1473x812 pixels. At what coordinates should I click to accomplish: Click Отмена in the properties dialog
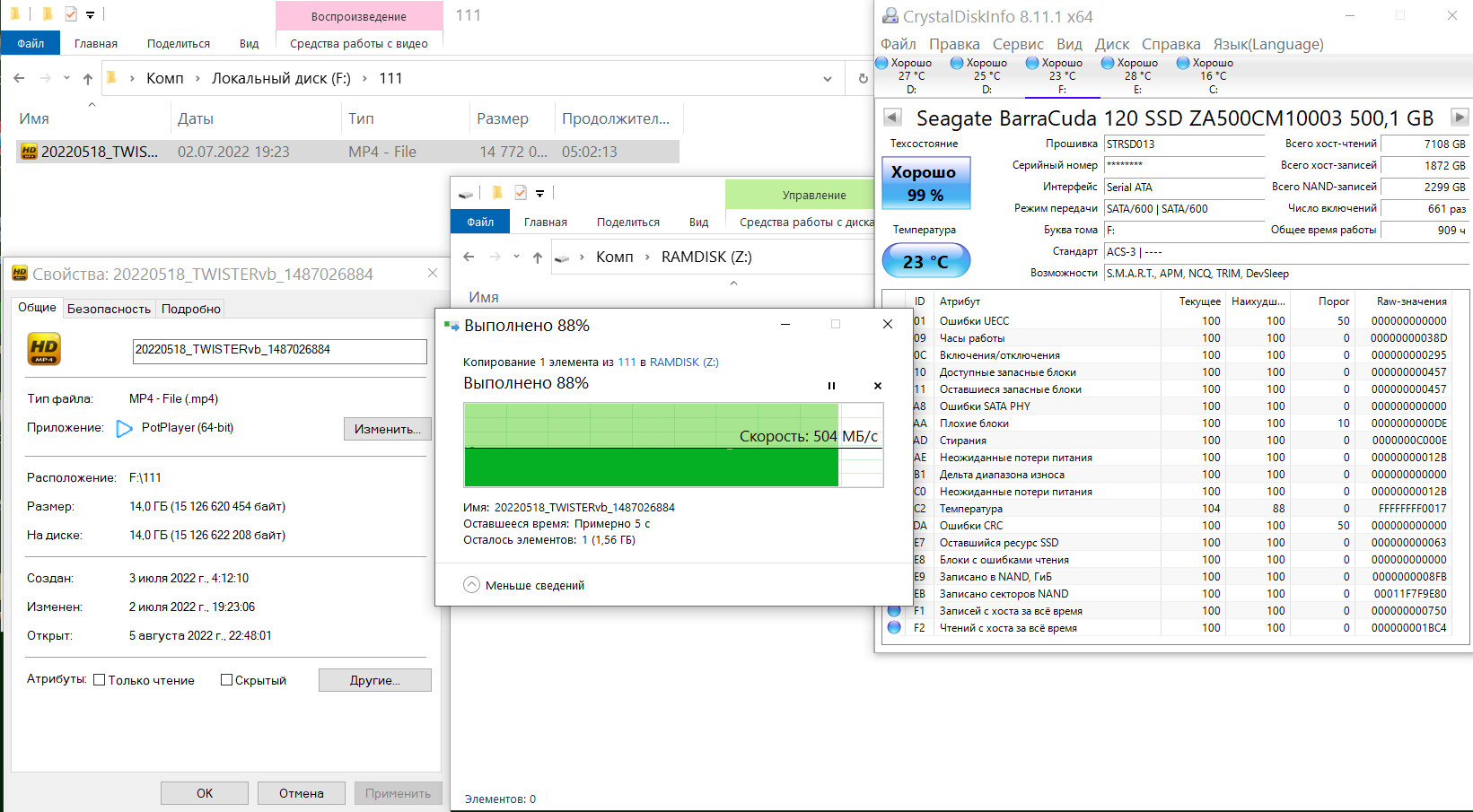click(x=302, y=793)
